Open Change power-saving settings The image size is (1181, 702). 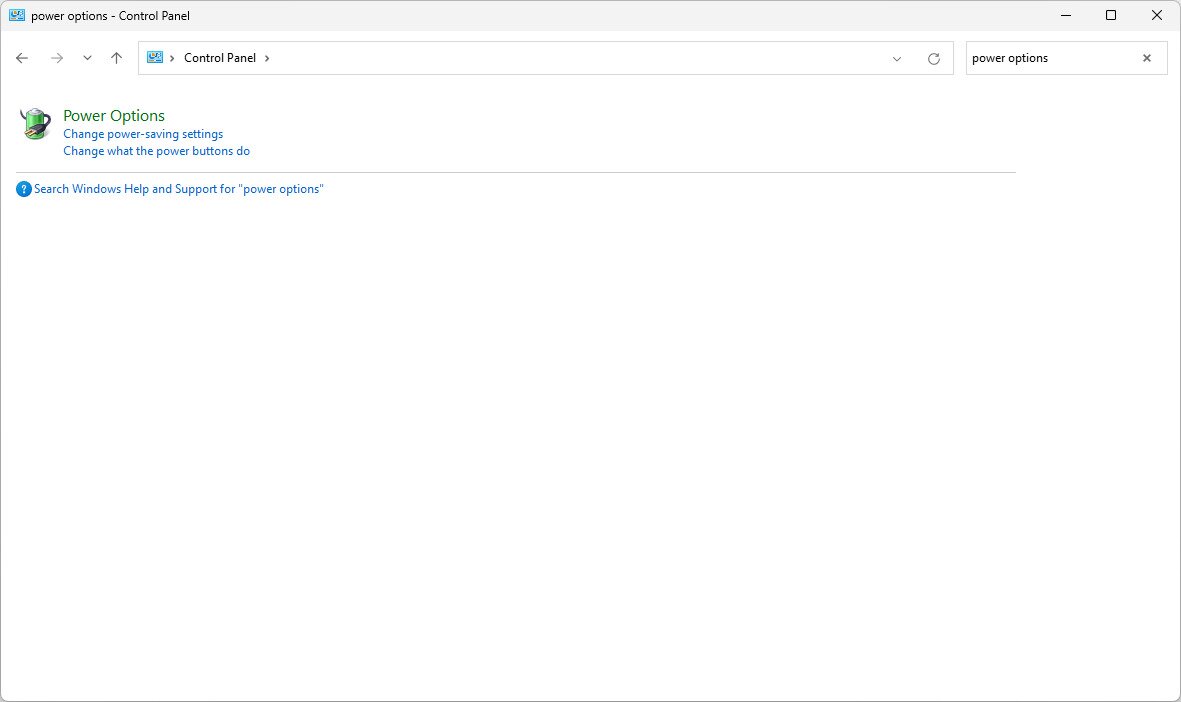(143, 134)
